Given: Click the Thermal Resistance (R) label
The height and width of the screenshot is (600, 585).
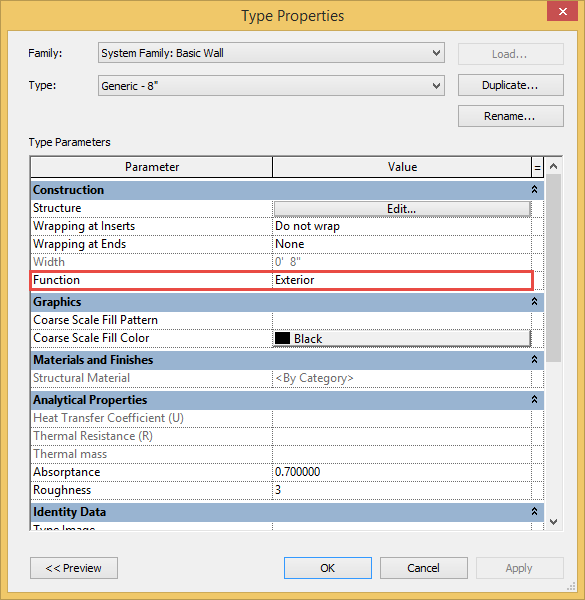Looking at the screenshot, I should [x=93, y=436].
